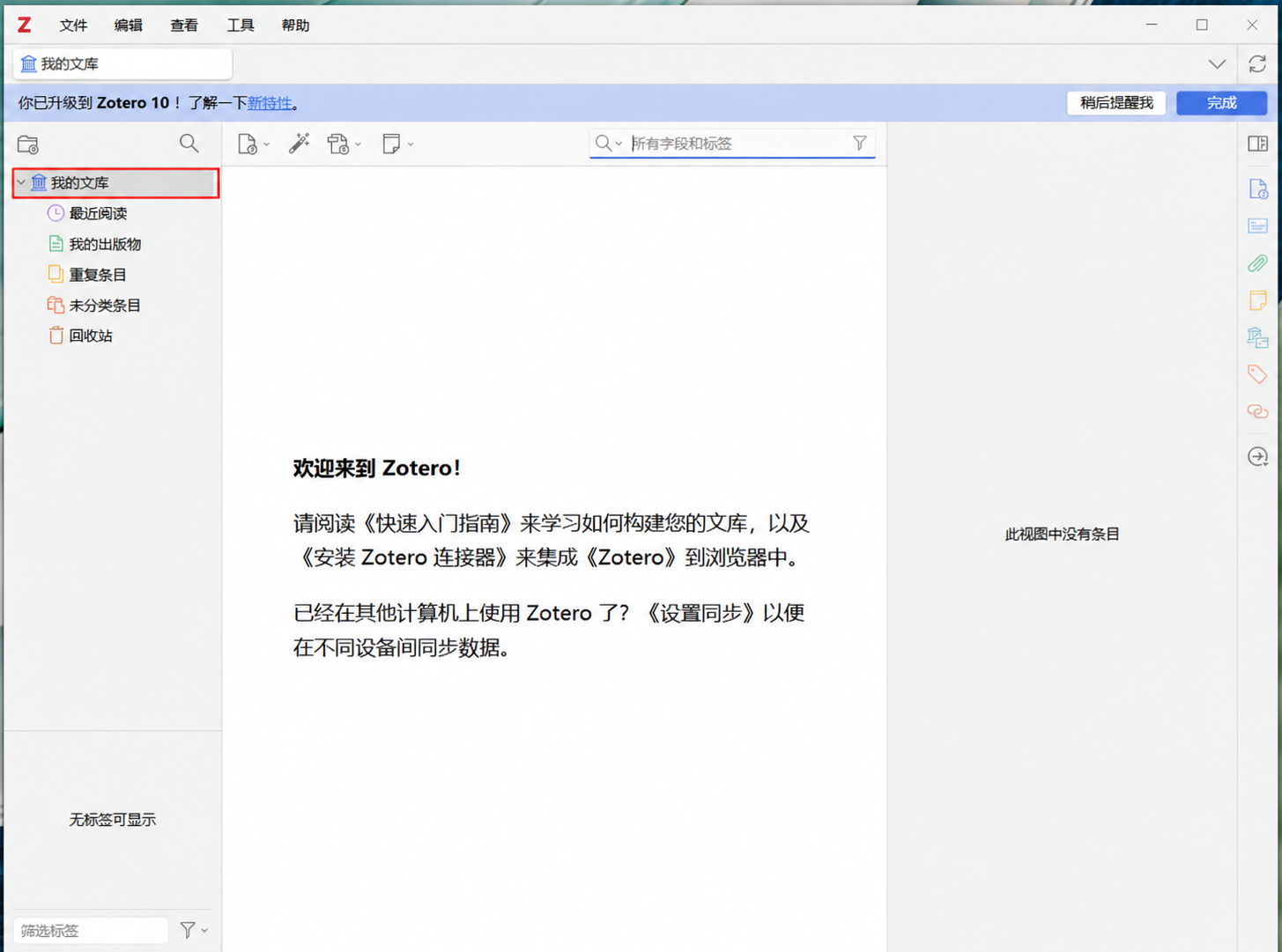The width and height of the screenshot is (1282, 952).
Task: Open the 查看 menu
Action: click(x=184, y=26)
